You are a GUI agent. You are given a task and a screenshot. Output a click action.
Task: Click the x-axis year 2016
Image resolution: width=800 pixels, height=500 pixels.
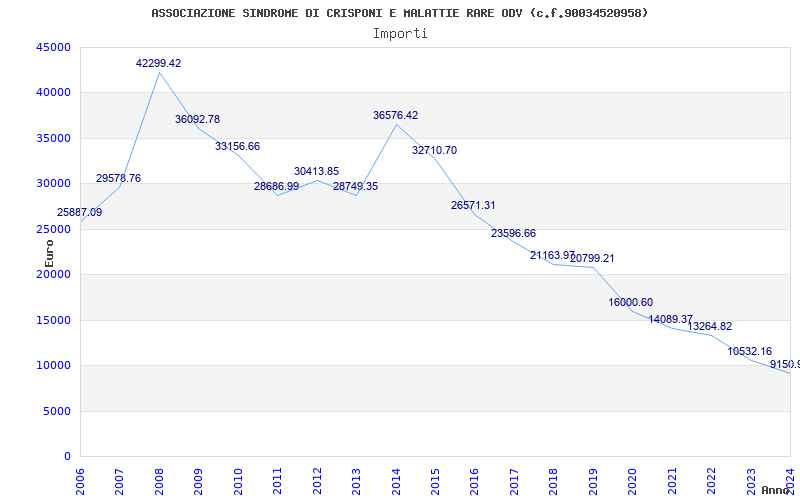pos(474,481)
